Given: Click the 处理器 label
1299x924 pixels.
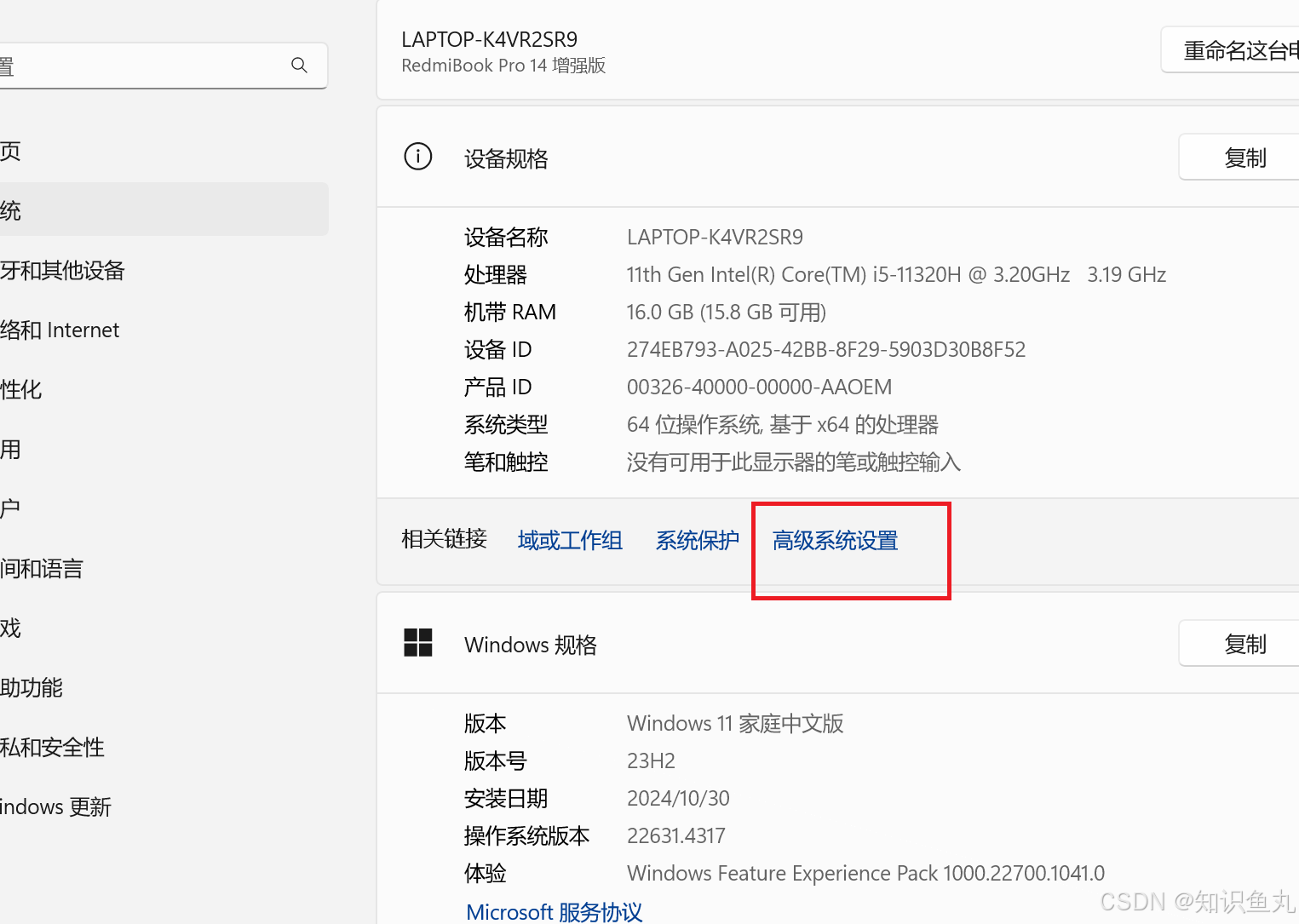Looking at the screenshot, I should tap(496, 274).
